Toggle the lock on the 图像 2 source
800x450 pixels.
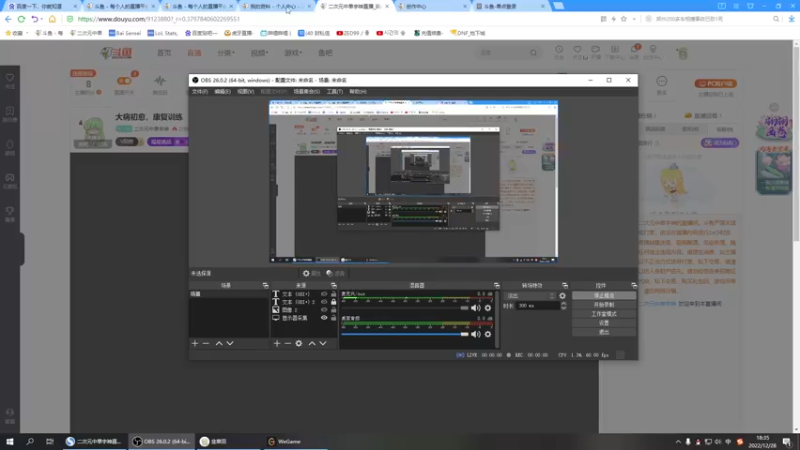click(334, 310)
